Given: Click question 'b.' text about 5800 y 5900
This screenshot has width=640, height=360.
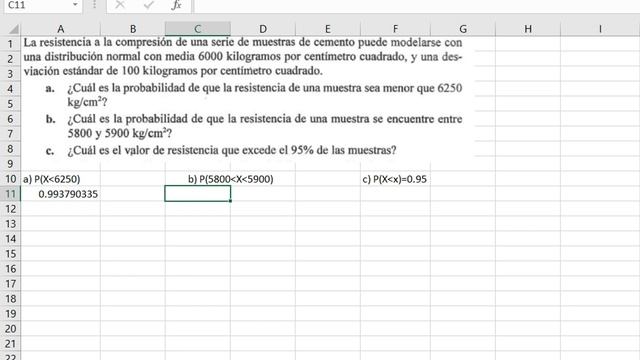Looking at the screenshot, I should [253, 126].
